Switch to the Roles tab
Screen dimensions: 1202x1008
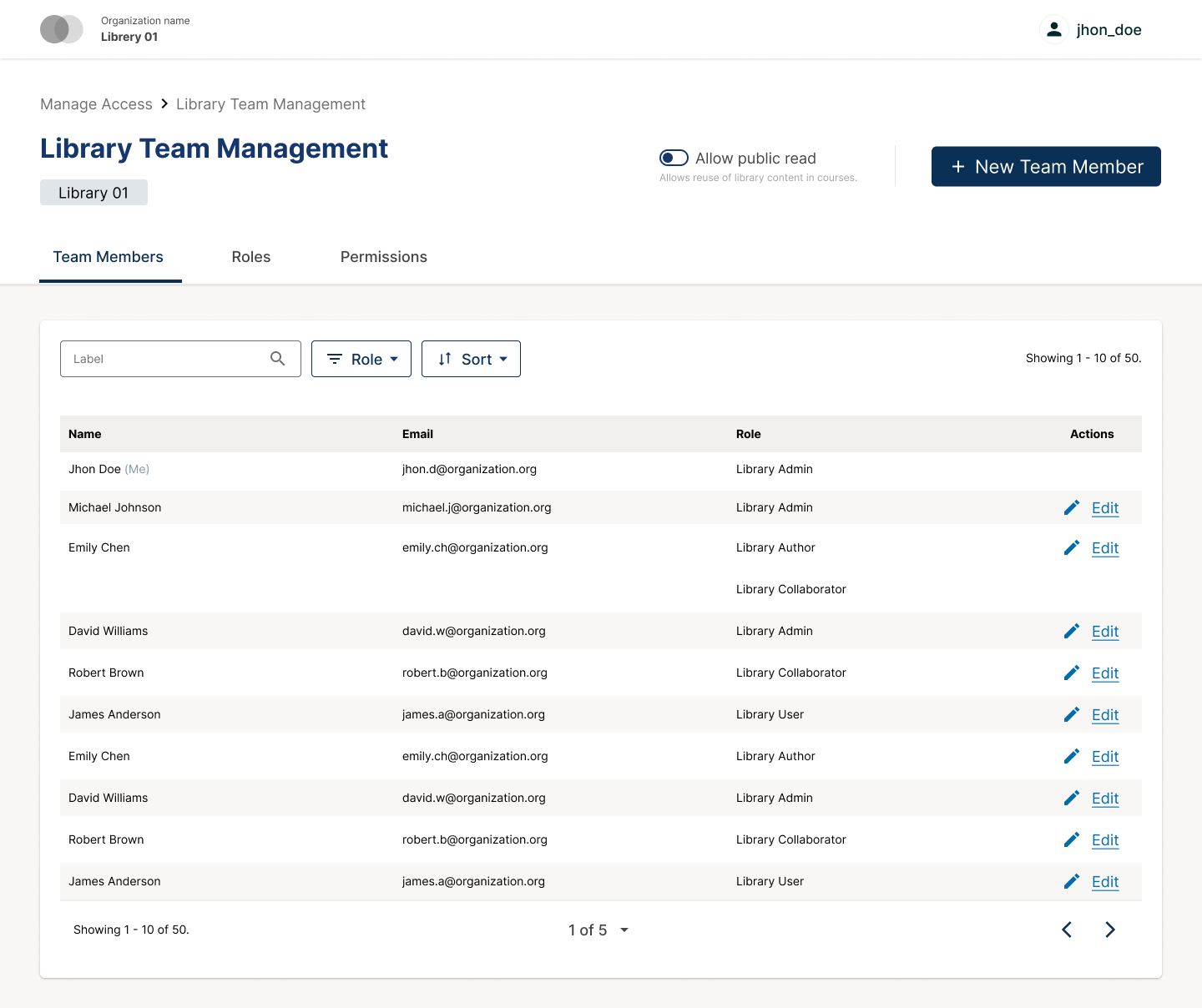250,256
